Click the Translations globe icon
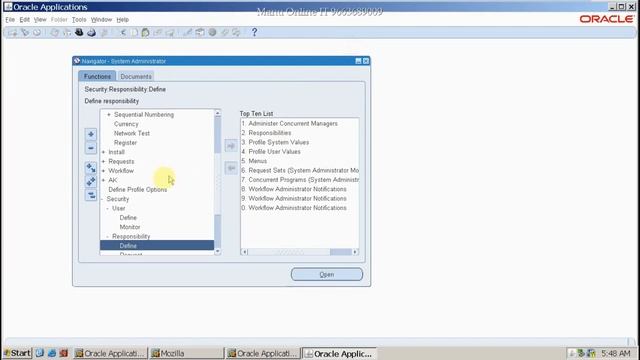This screenshot has width=640, height=360. coord(212,32)
